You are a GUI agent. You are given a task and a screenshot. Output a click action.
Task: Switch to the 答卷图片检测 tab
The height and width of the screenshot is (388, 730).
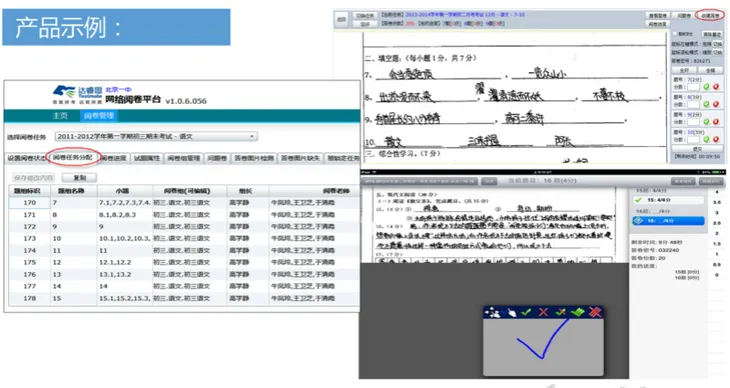254,158
